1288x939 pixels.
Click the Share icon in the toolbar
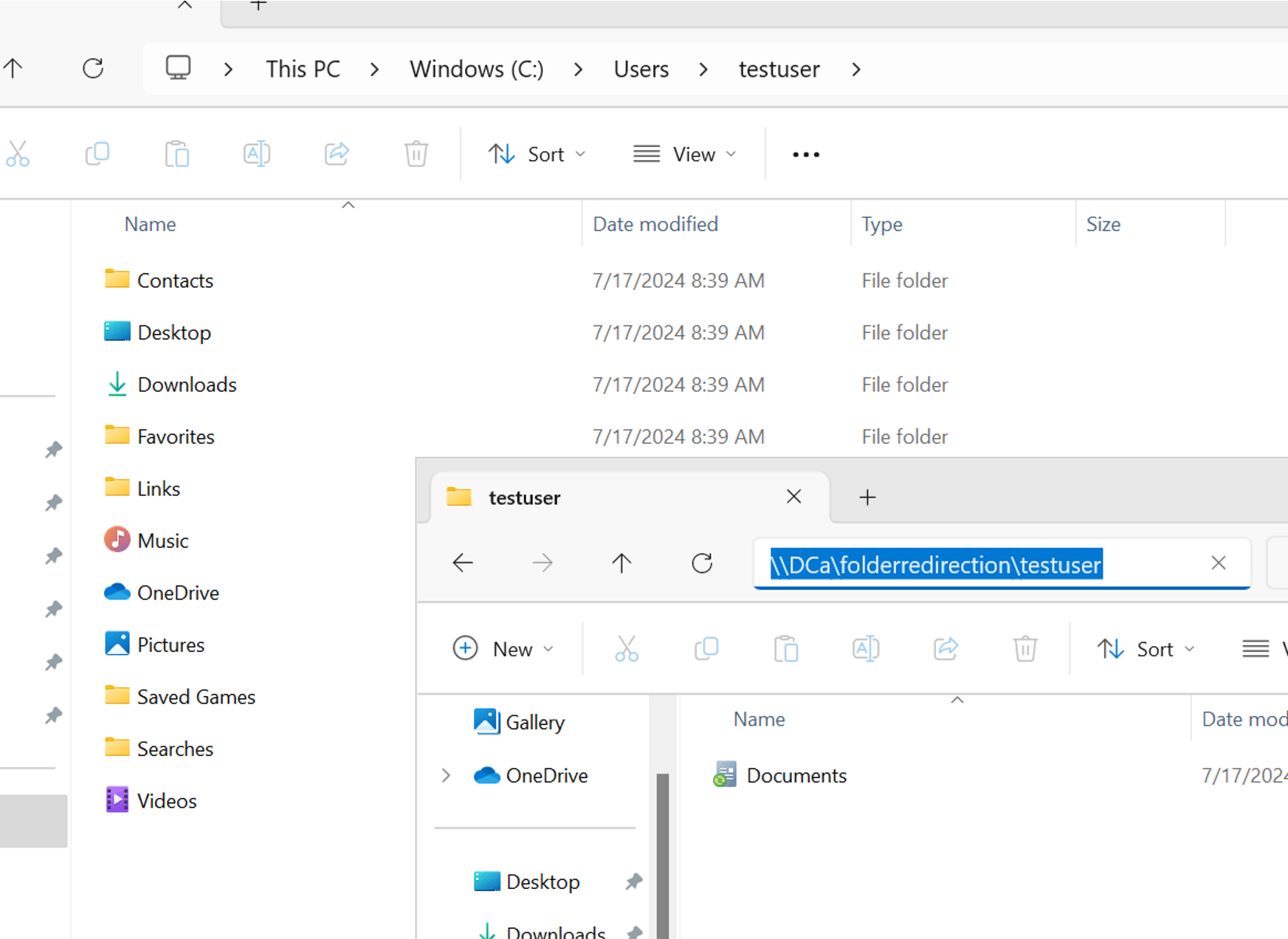[336, 154]
